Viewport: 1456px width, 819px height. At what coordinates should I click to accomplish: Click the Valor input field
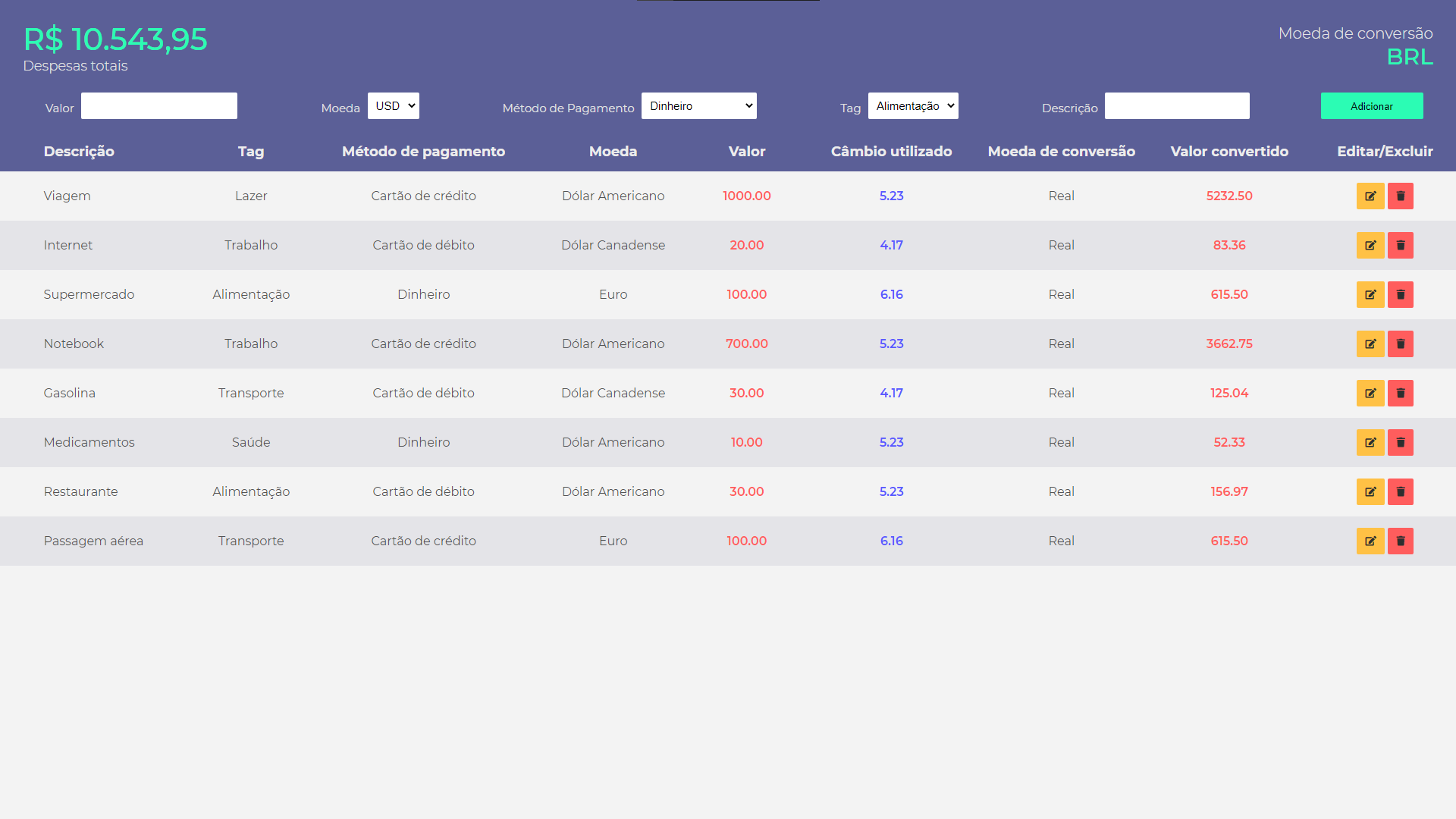(160, 105)
